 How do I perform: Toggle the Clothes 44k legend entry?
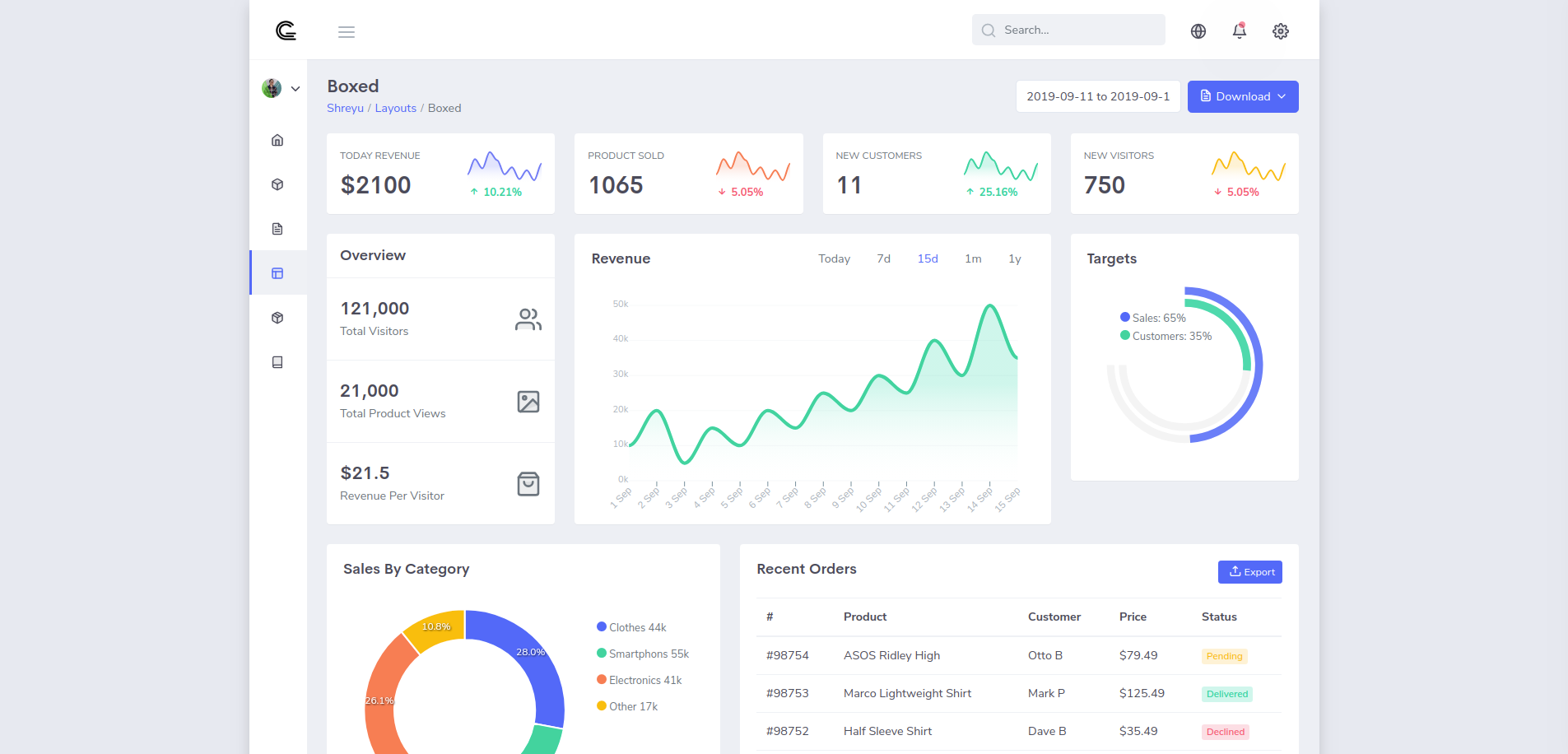pos(631,627)
